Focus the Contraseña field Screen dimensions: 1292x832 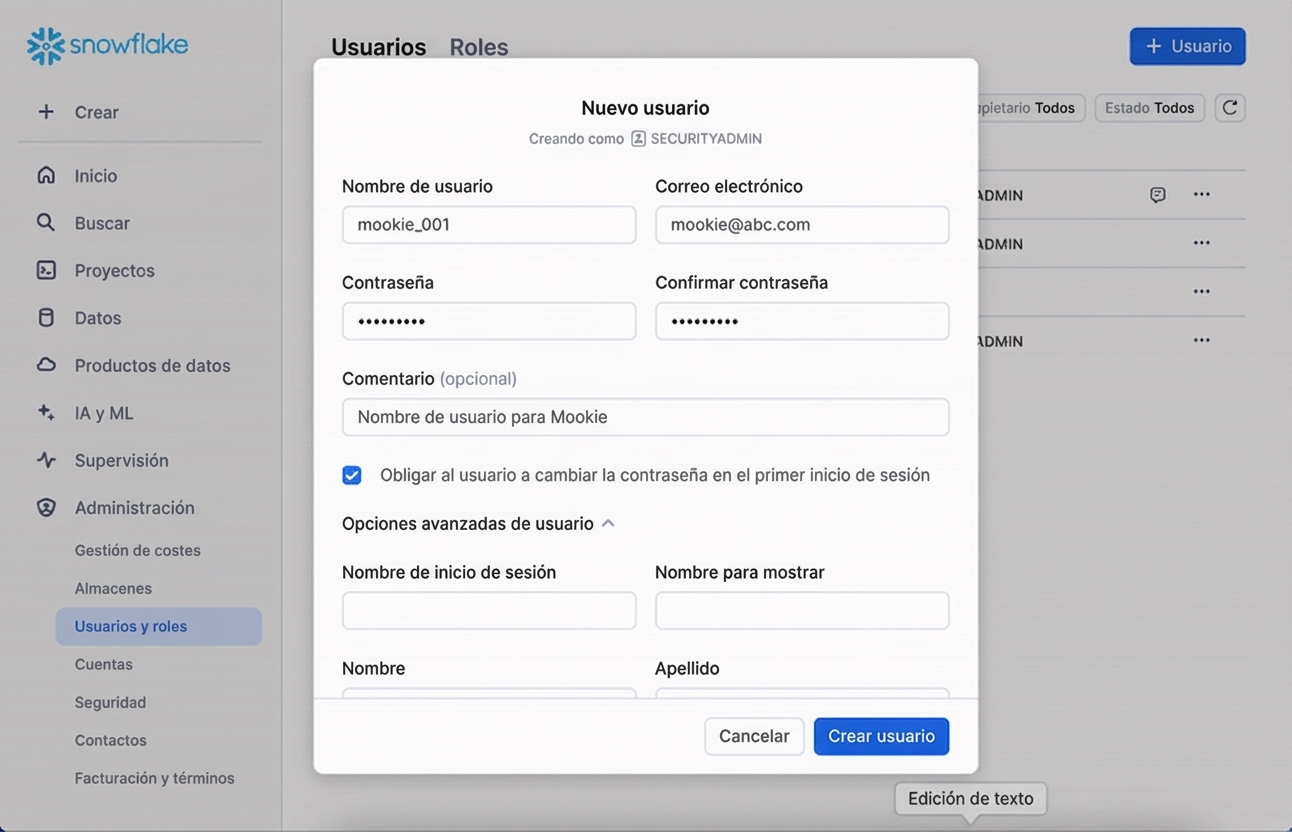coord(489,321)
